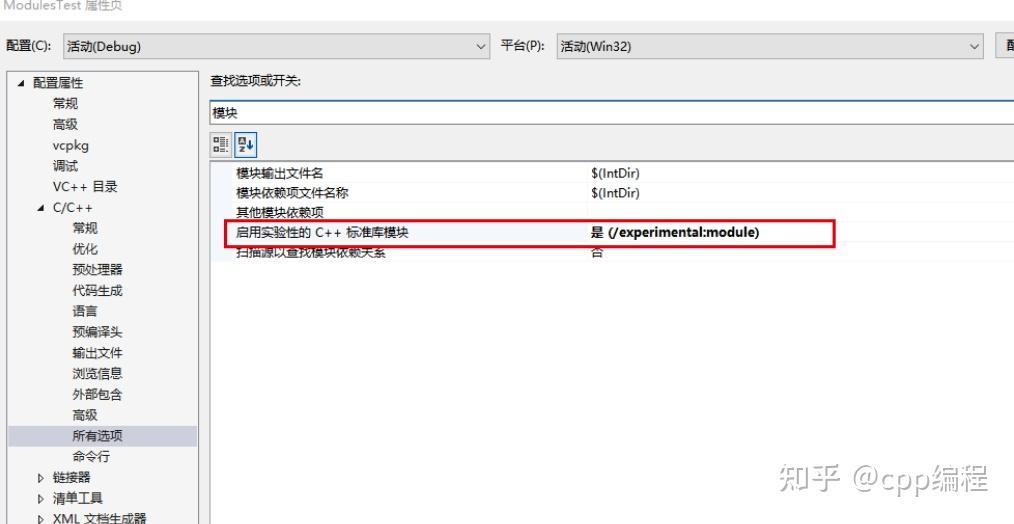Click the search options box containing 模块
1014x524 pixels.
[612, 113]
